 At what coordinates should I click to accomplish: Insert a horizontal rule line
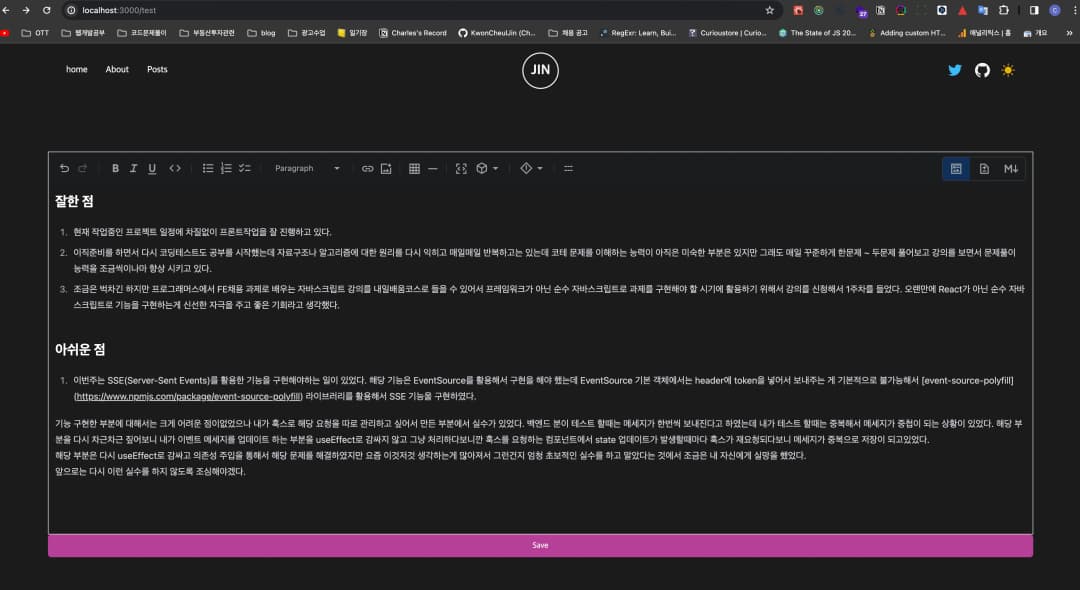pos(433,169)
